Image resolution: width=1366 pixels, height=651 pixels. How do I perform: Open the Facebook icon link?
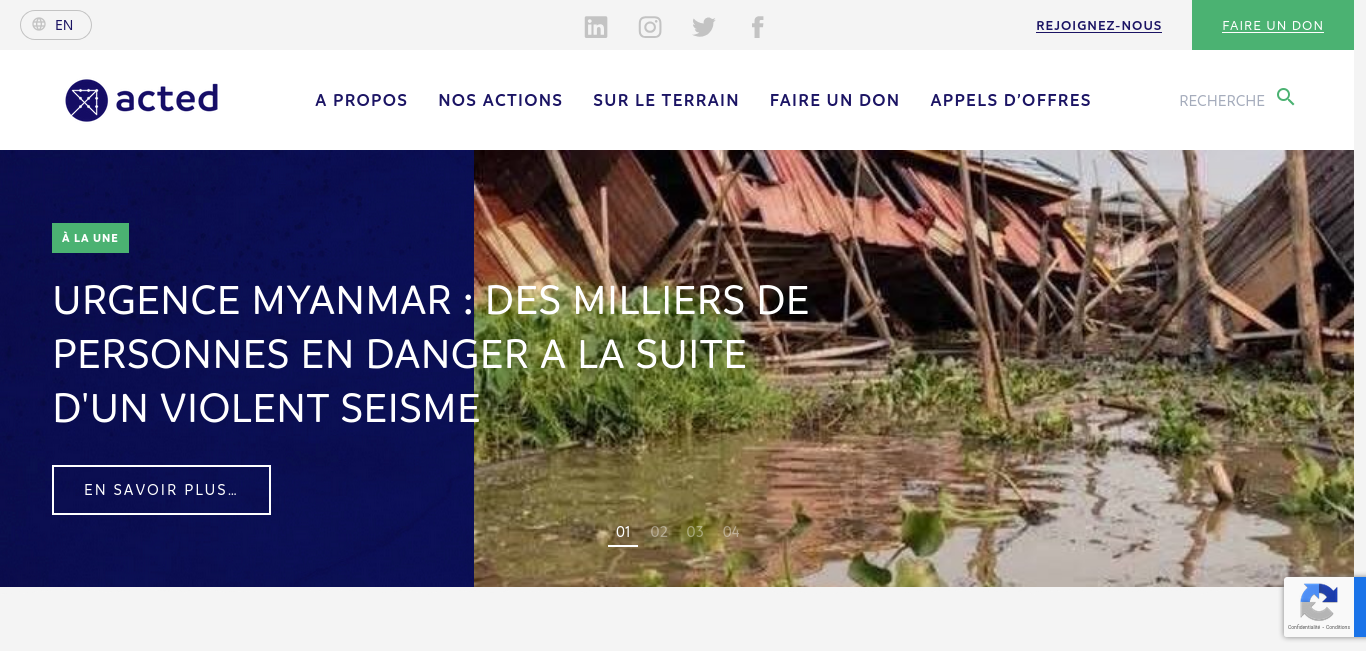758,27
